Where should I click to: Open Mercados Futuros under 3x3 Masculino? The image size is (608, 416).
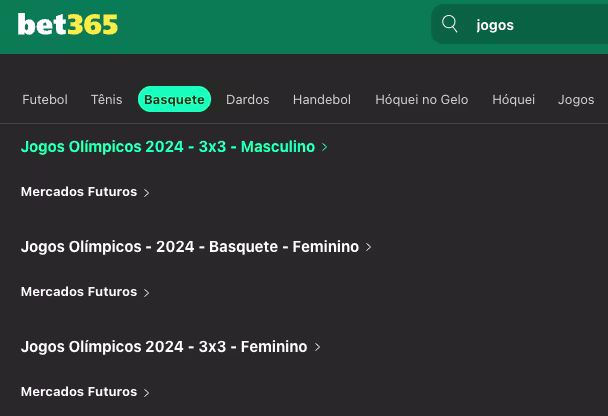click(x=79, y=192)
